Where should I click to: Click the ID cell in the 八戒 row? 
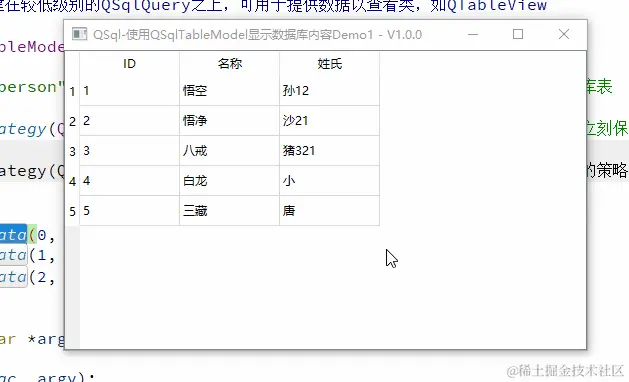pos(130,151)
